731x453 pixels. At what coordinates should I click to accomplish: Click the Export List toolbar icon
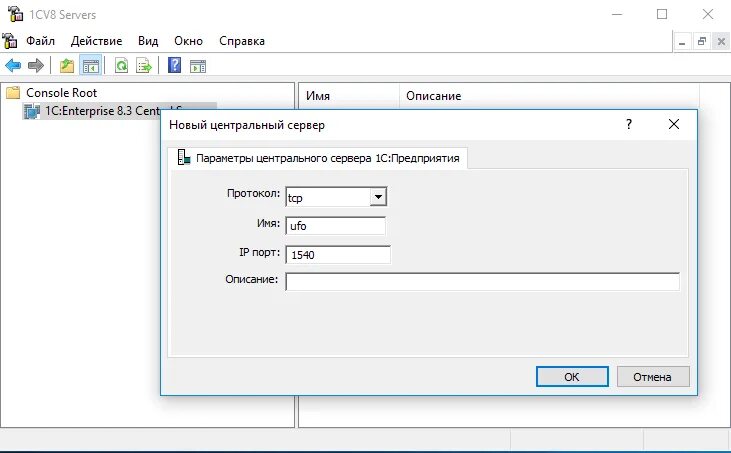[144, 66]
